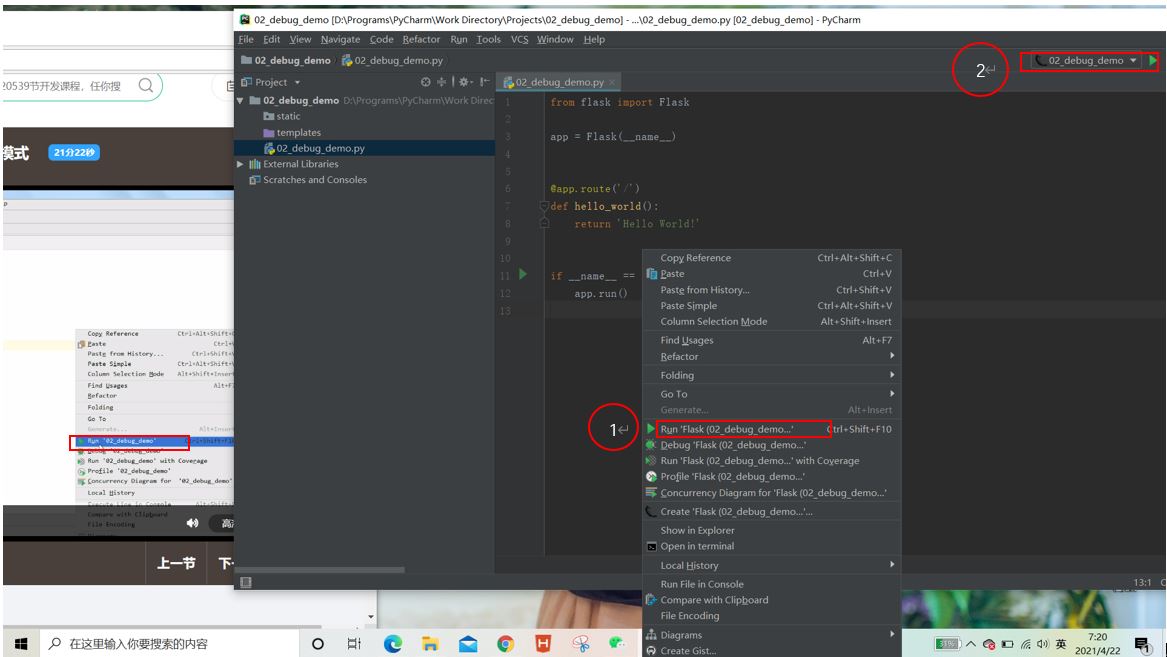Click the speaker volume icon in video player
Screen dimensions: 1167x657
click(x=192, y=523)
